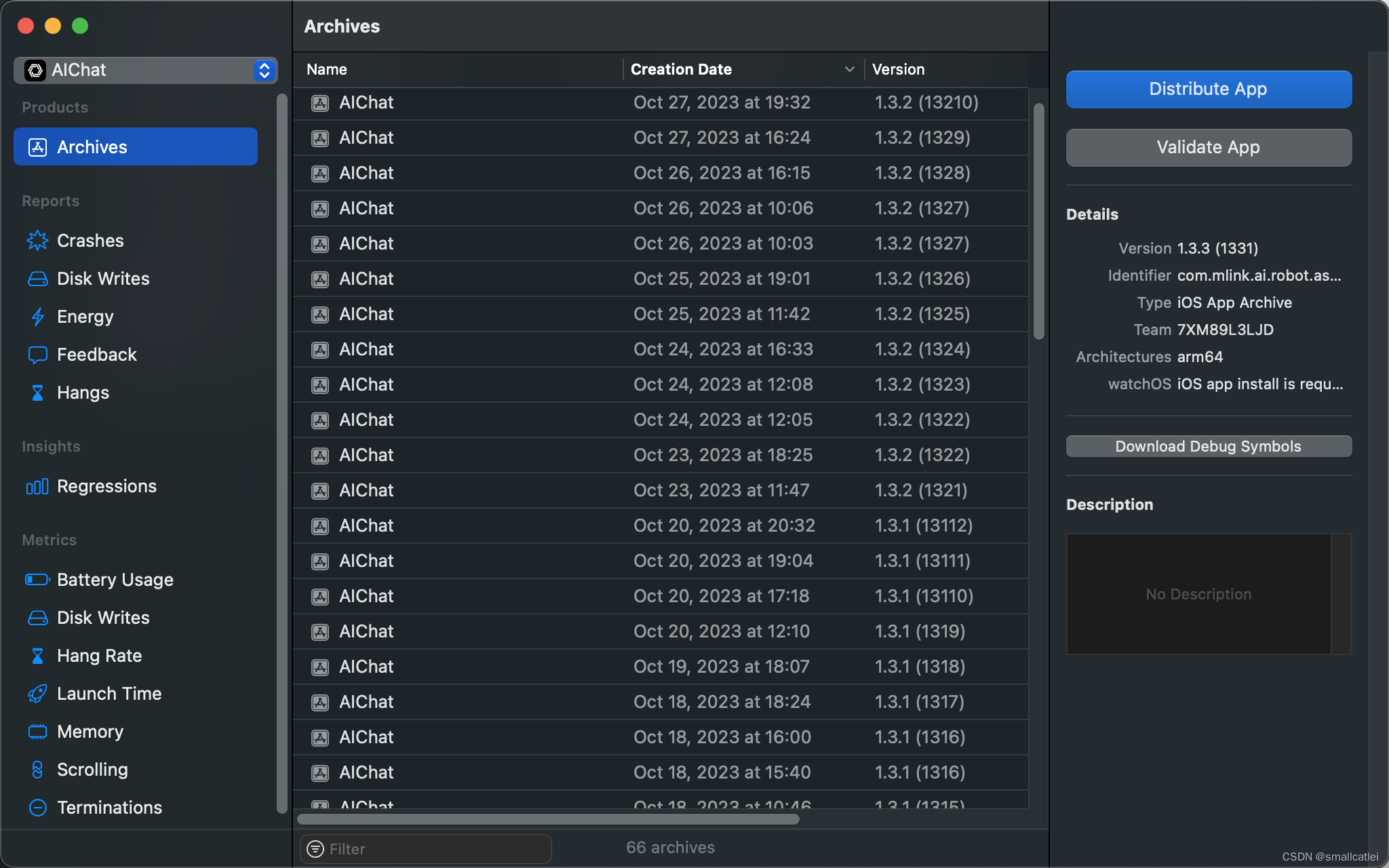The image size is (1389, 868).
Task: Select version '1.3.2 (1321)' cell
Action: click(x=921, y=490)
